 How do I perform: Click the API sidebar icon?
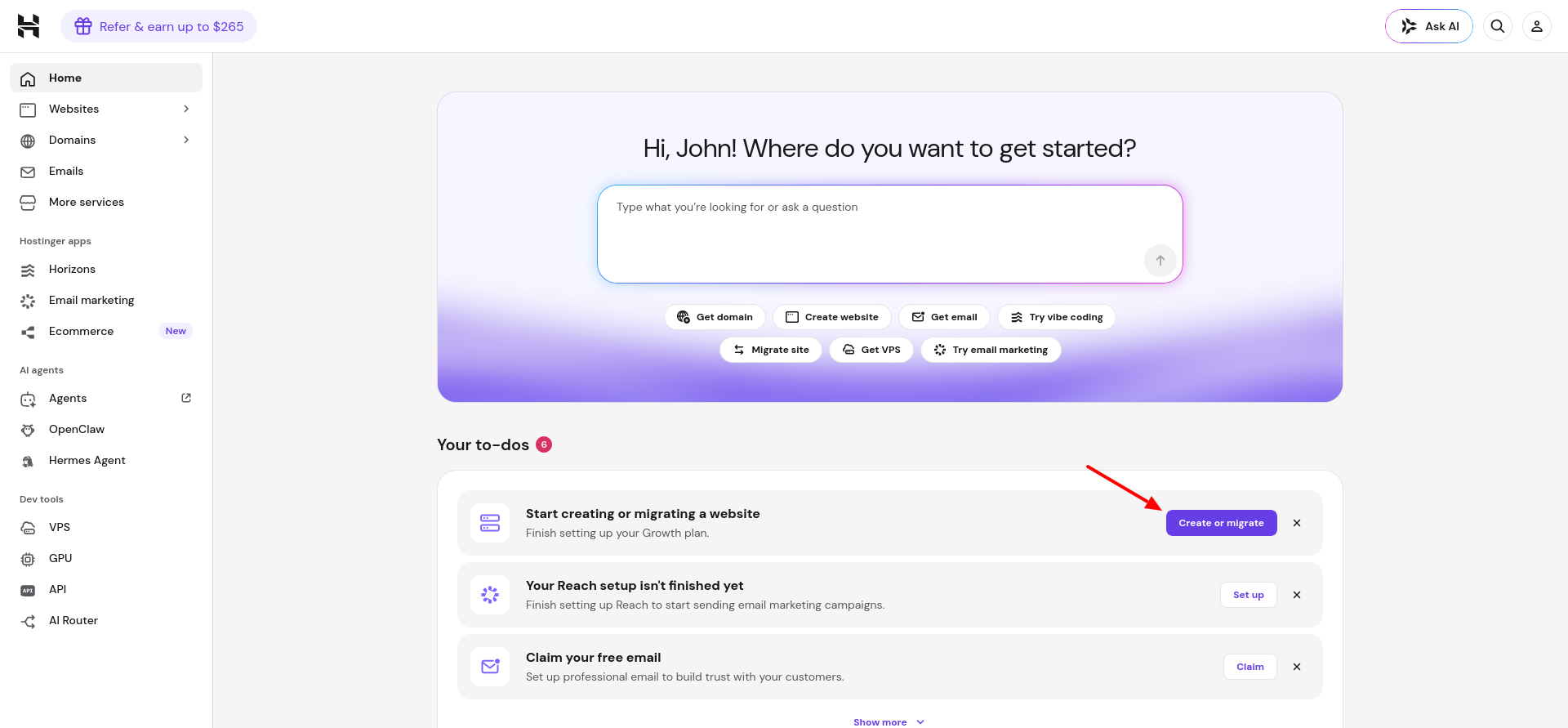coord(28,590)
